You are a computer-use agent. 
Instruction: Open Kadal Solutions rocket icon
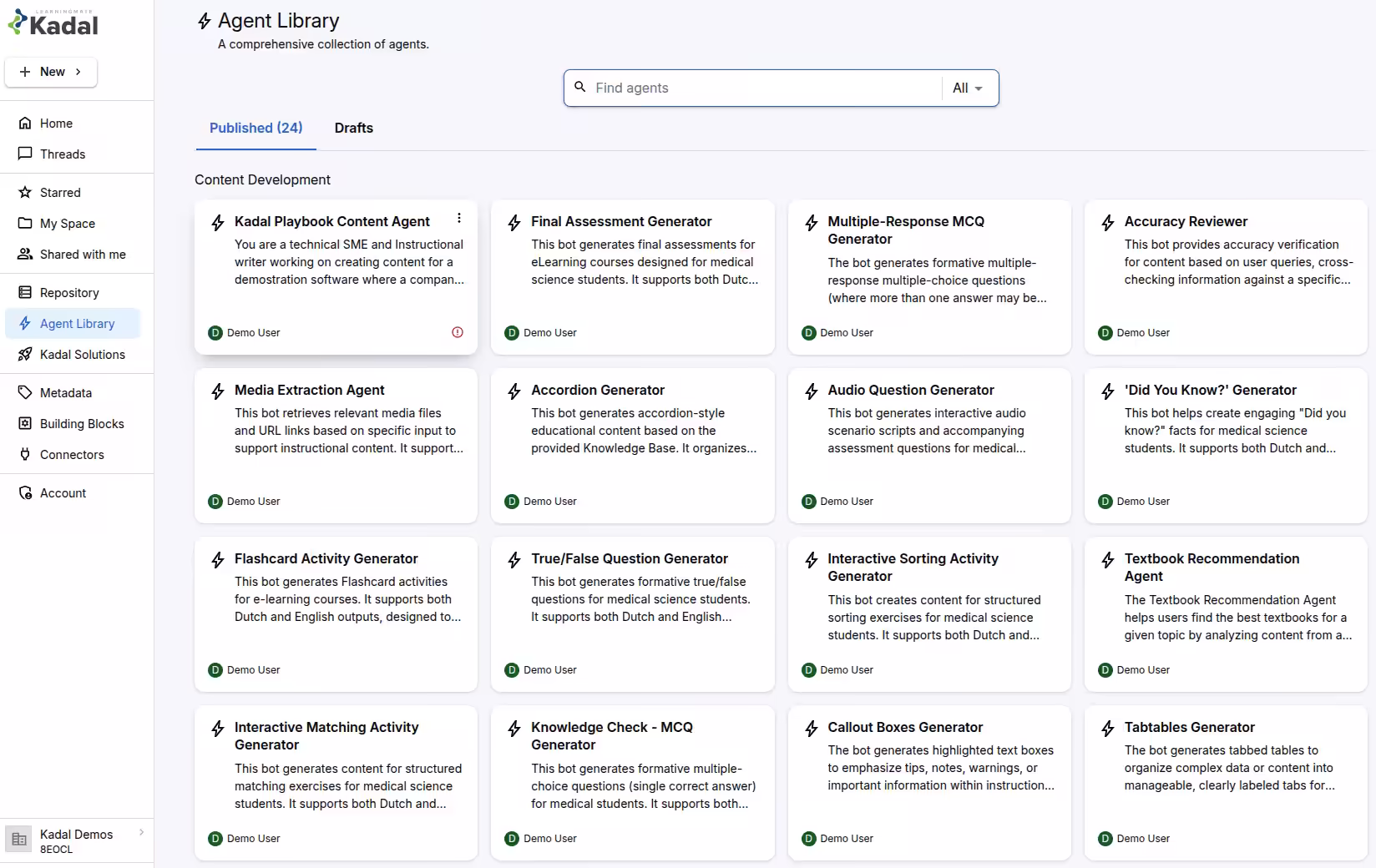[25, 355]
